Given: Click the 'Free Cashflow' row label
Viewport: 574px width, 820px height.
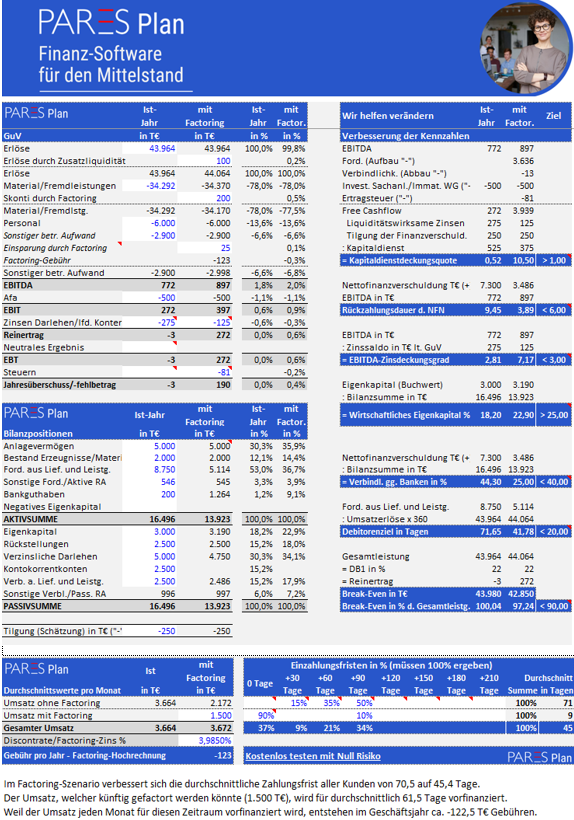Looking at the screenshot, I should point(372,211).
